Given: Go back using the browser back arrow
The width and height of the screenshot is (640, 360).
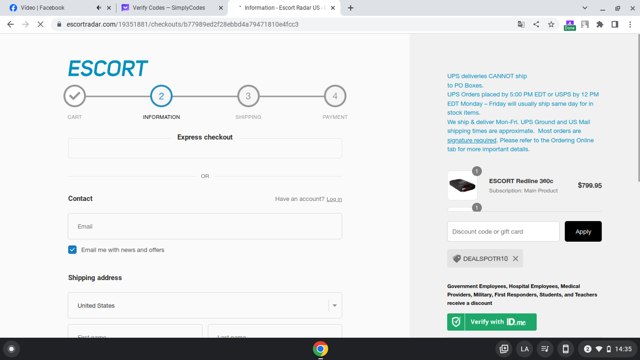Looking at the screenshot, I should pyautogui.click(x=11, y=24).
